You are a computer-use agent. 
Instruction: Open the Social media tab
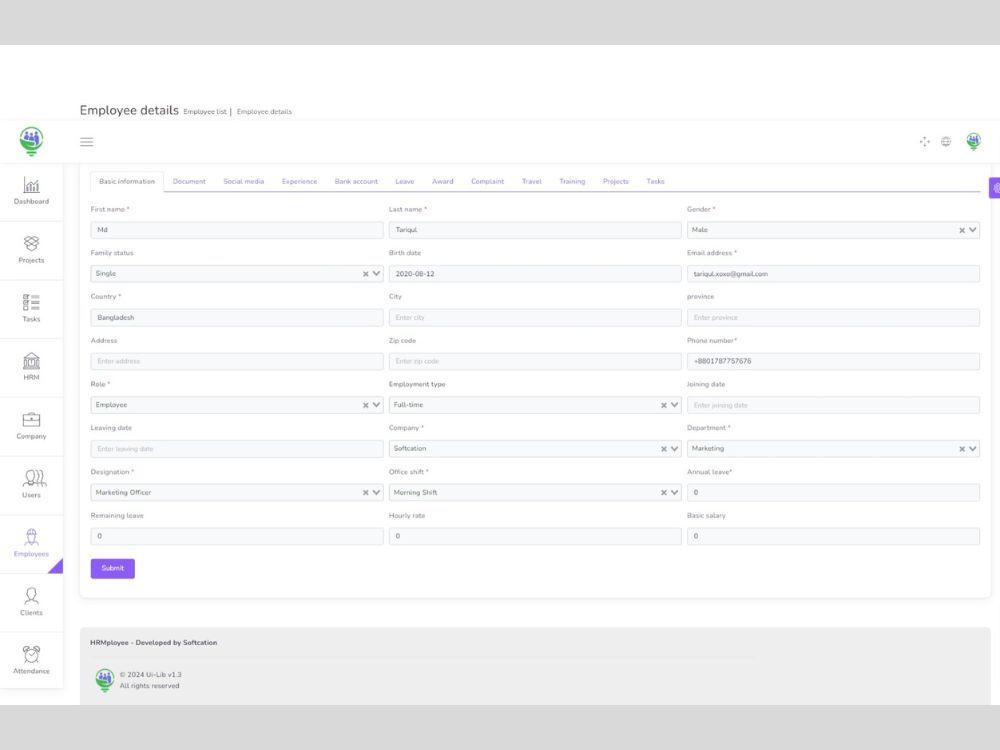pyautogui.click(x=244, y=181)
